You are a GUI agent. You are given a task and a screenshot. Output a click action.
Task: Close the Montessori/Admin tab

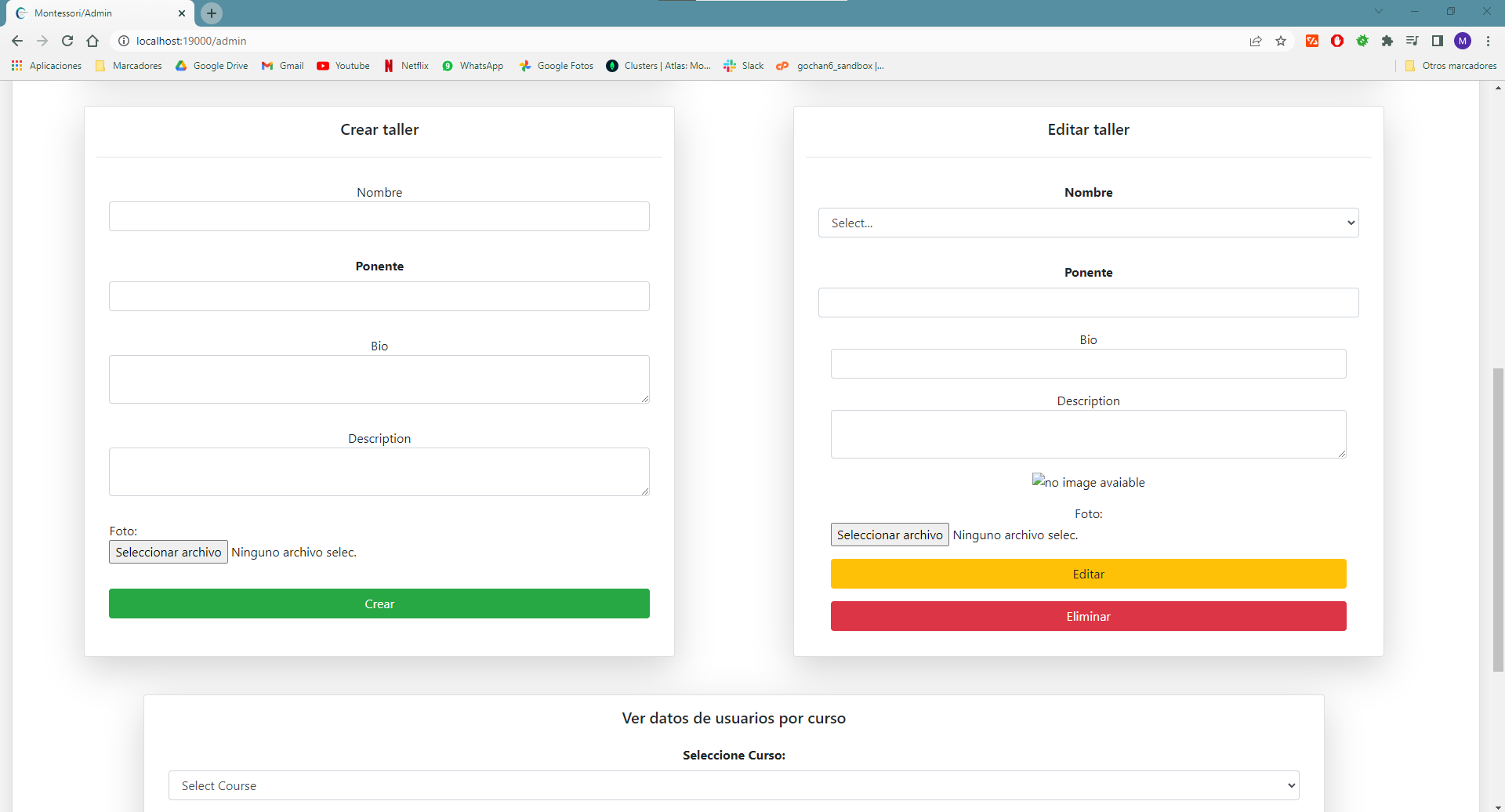(182, 13)
